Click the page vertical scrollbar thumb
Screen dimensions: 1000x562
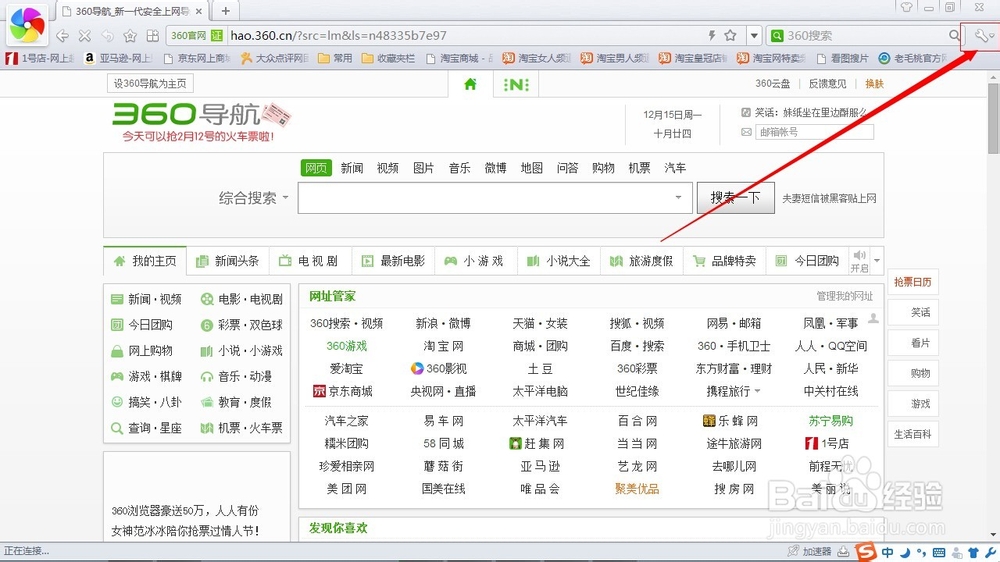coord(994,118)
